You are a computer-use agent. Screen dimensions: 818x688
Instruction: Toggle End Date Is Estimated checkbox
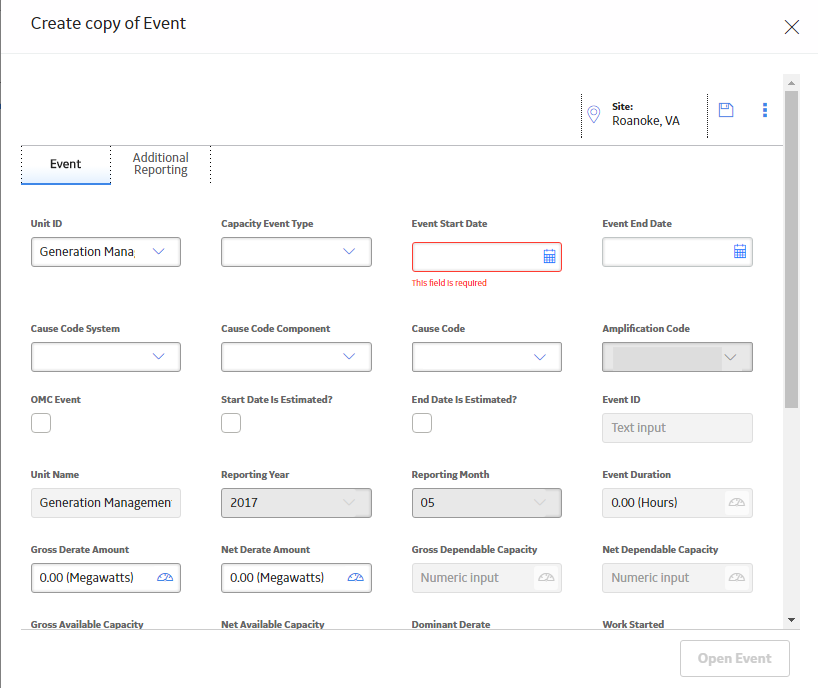click(x=422, y=423)
